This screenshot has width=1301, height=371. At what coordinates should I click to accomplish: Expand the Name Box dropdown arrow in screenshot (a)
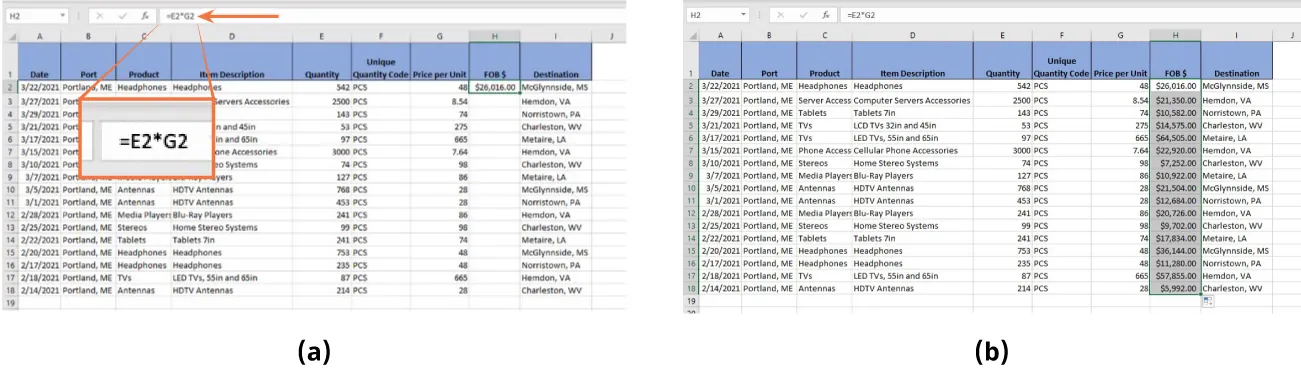click(x=62, y=16)
